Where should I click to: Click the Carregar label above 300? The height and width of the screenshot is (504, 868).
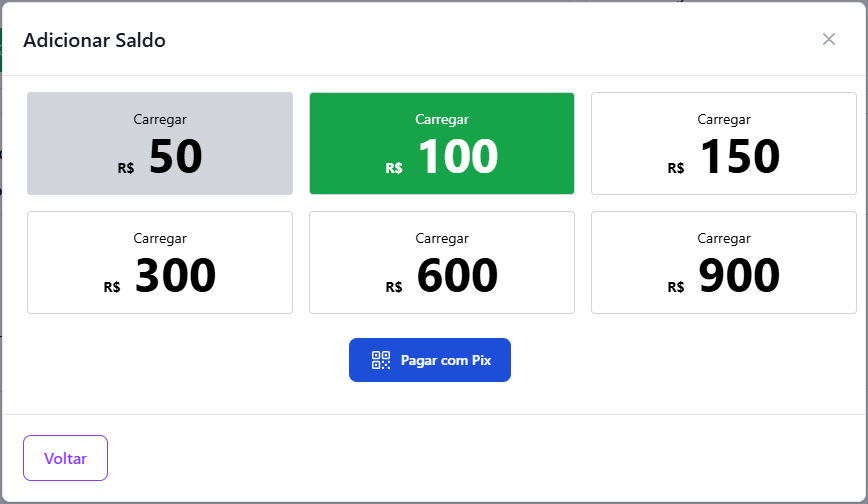pos(160,238)
